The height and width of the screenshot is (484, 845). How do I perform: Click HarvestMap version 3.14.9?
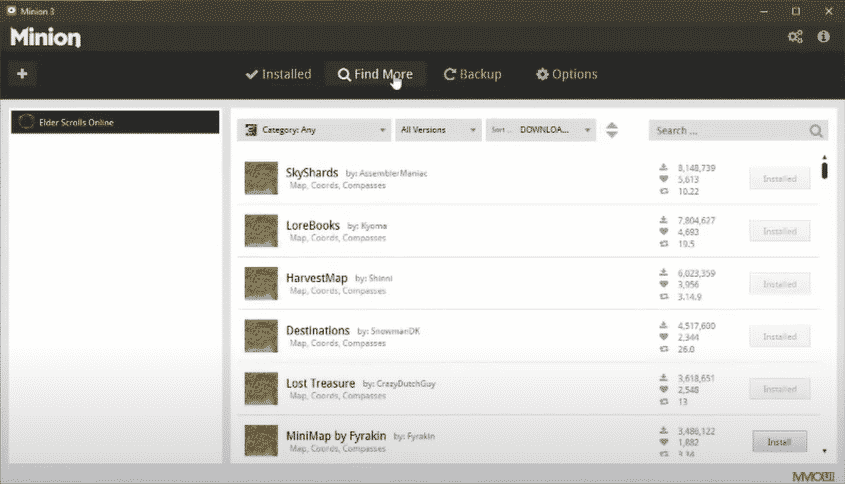pos(689,297)
